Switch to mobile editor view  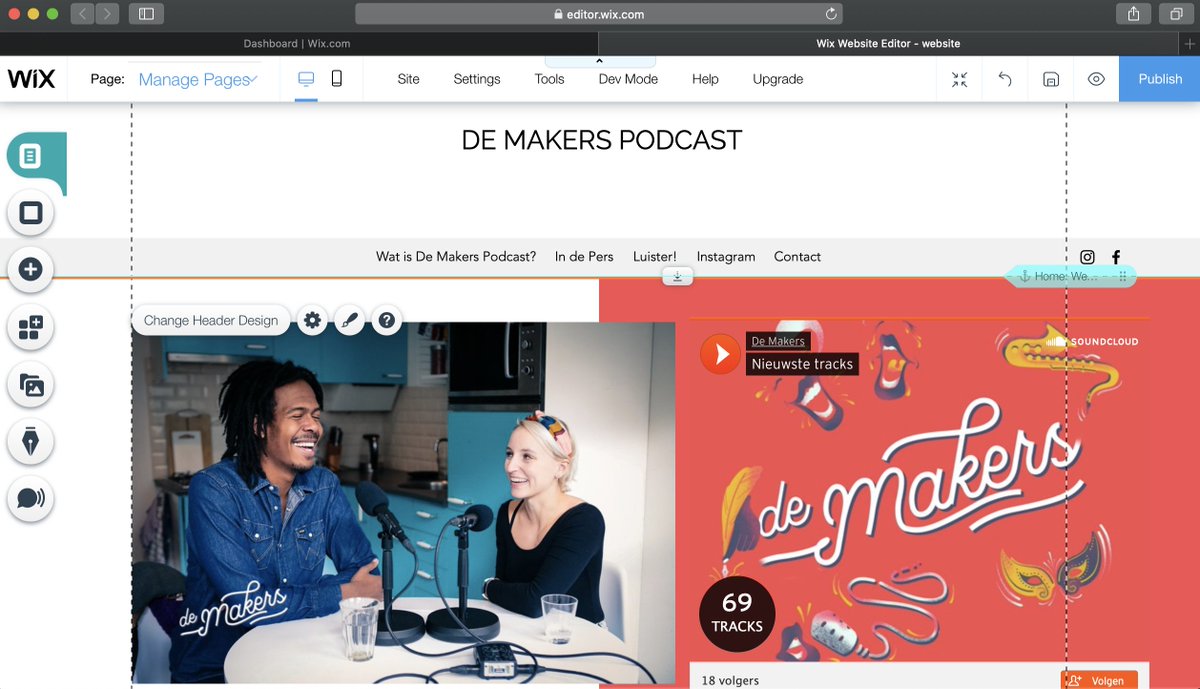pos(337,79)
